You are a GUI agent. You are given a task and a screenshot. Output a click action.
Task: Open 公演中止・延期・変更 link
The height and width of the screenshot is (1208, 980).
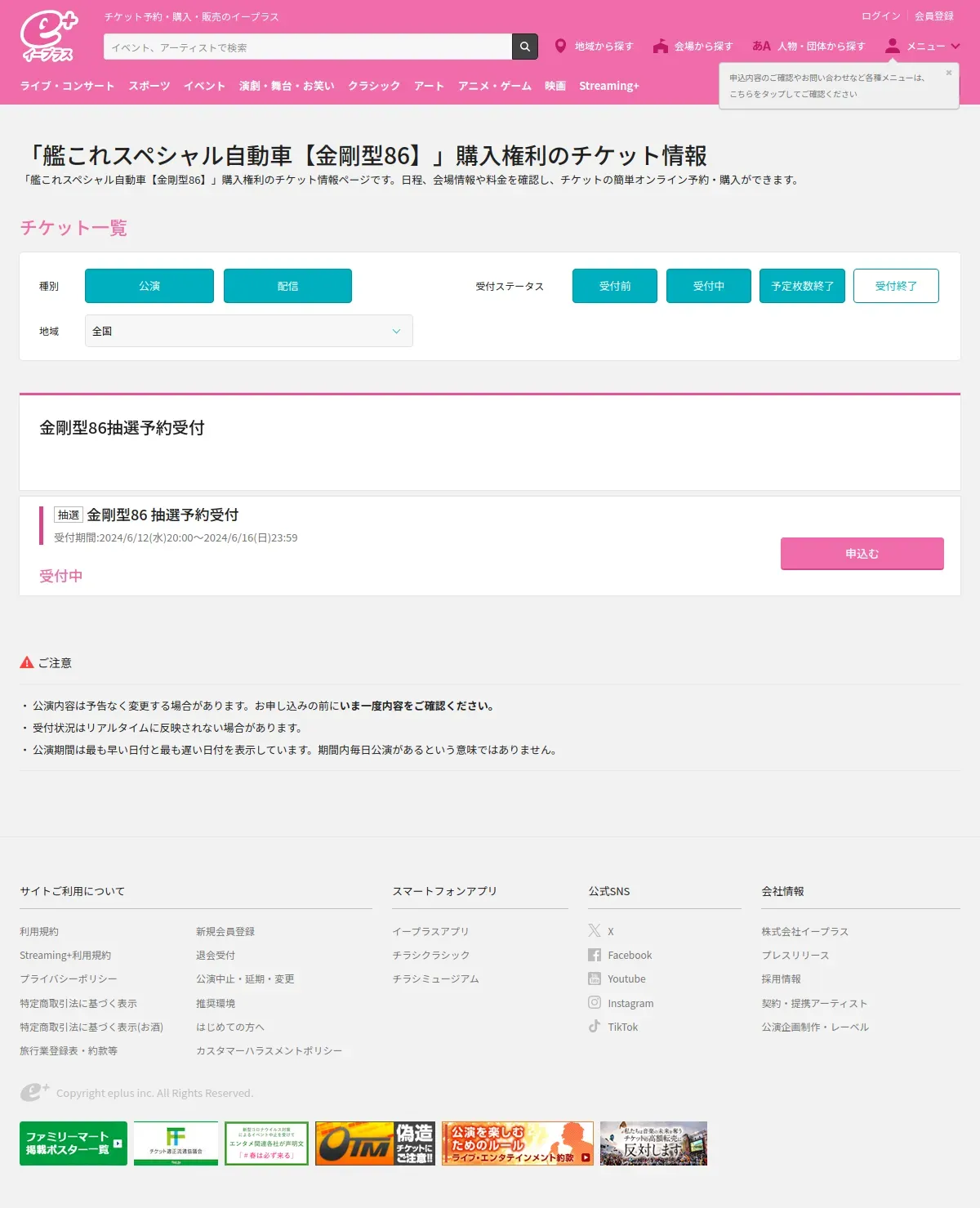245,978
